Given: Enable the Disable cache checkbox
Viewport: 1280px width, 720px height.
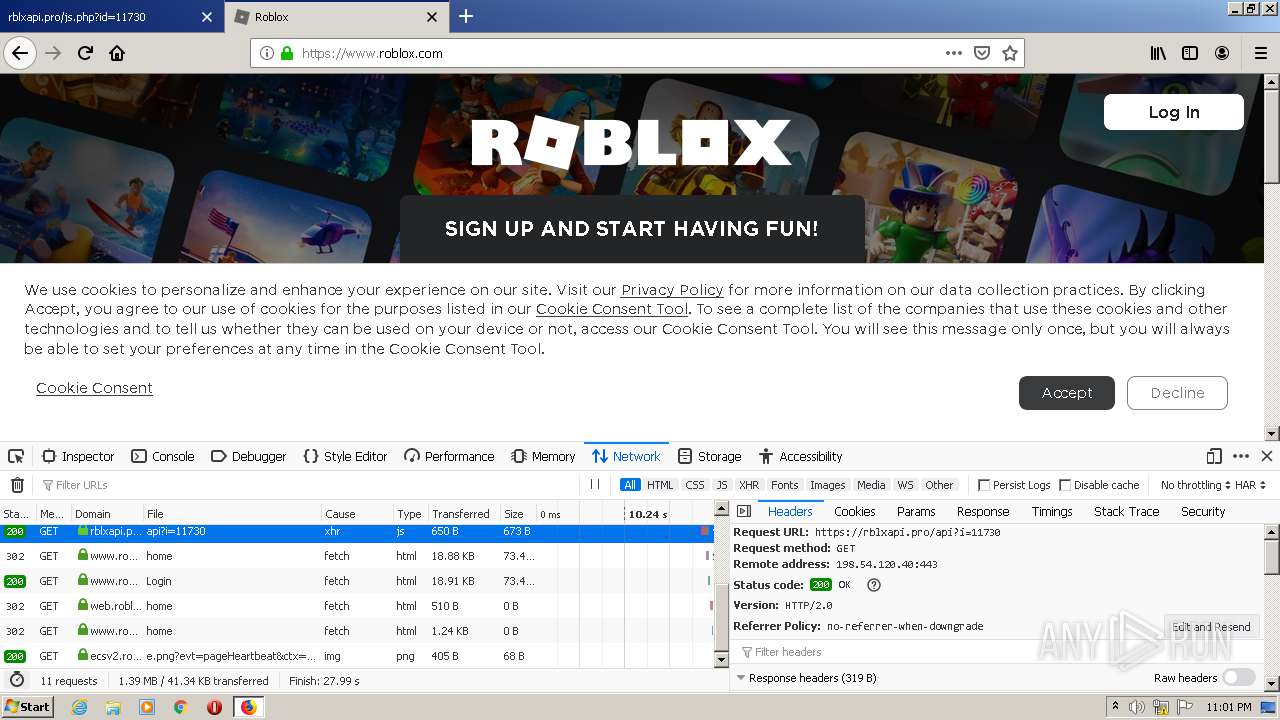Looking at the screenshot, I should 1065,485.
